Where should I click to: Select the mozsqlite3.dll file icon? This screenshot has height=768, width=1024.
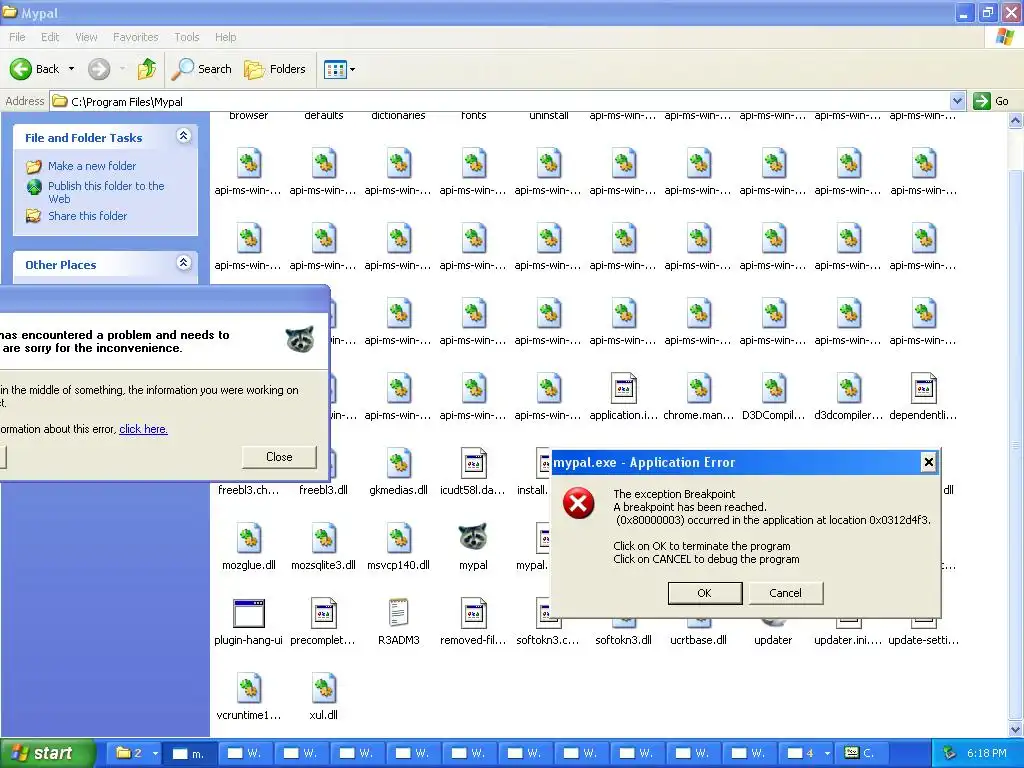(324, 537)
